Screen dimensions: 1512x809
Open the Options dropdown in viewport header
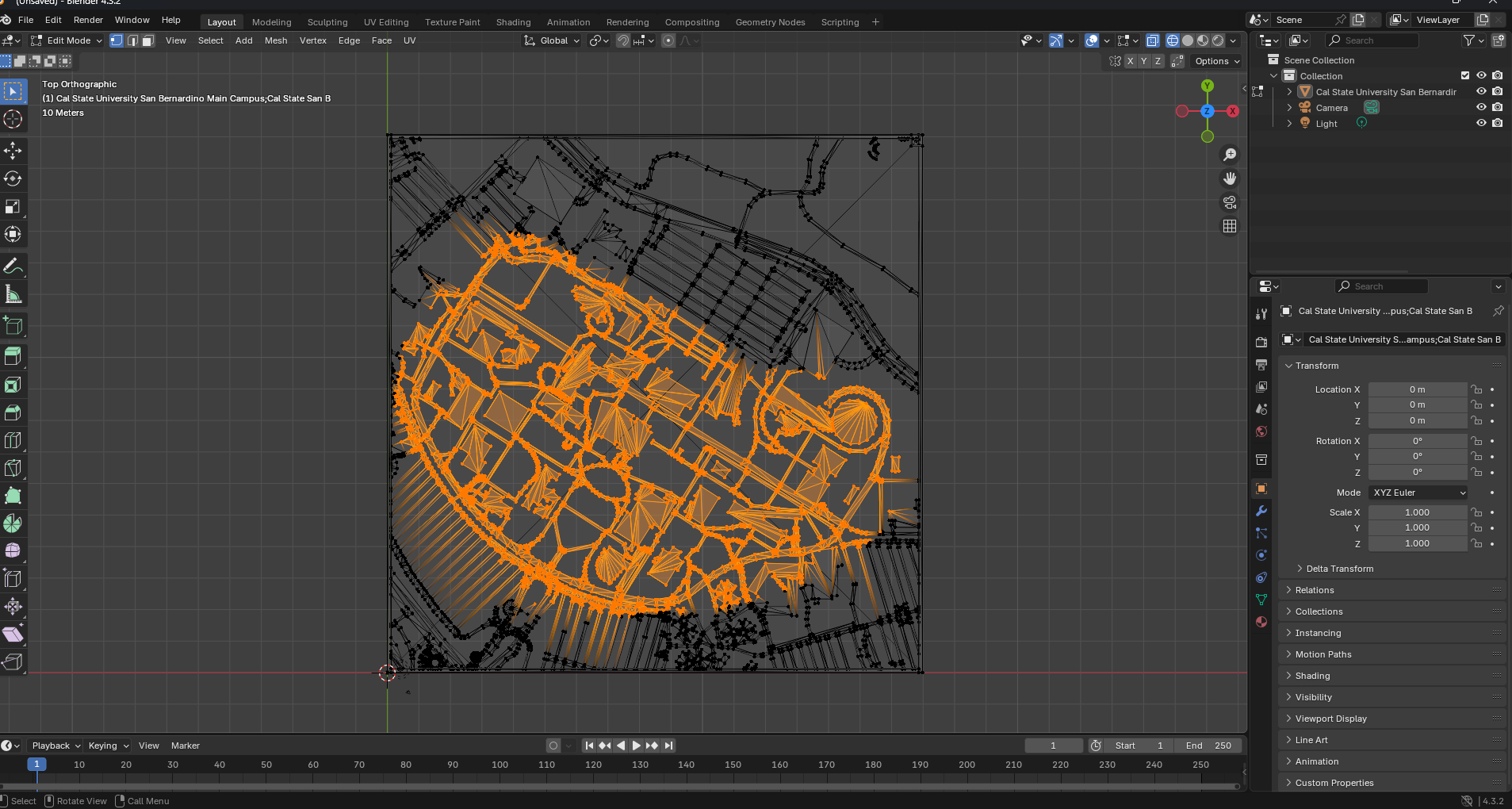coord(1217,61)
